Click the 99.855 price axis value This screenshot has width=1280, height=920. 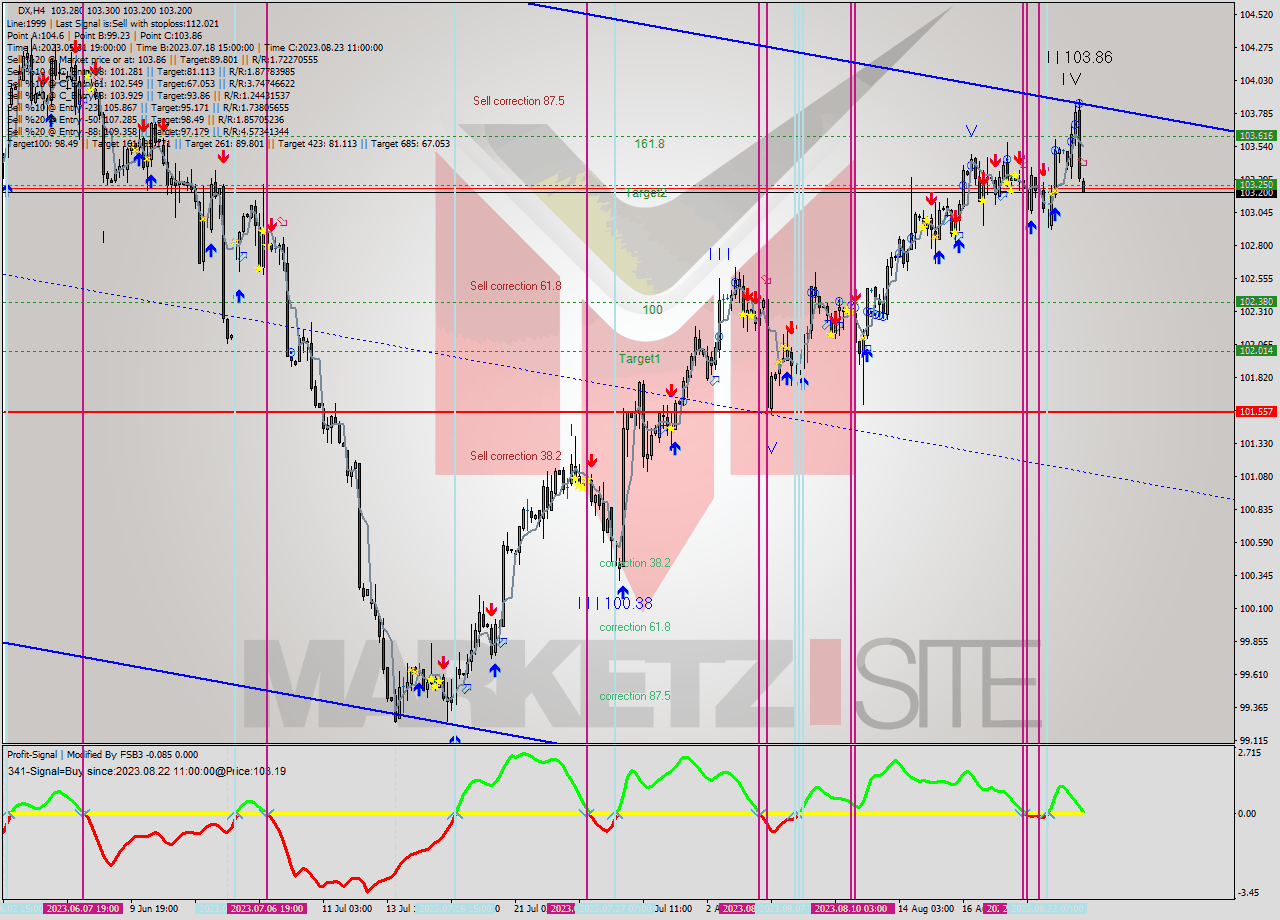(x=1253, y=641)
